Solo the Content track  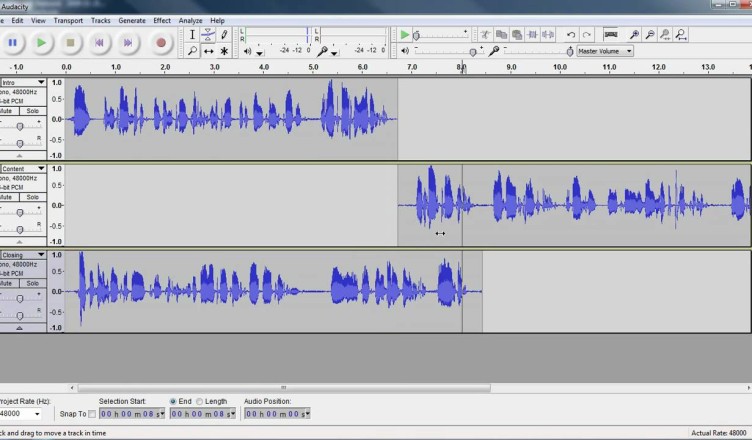pyautogui.click(x=33, y=197)
